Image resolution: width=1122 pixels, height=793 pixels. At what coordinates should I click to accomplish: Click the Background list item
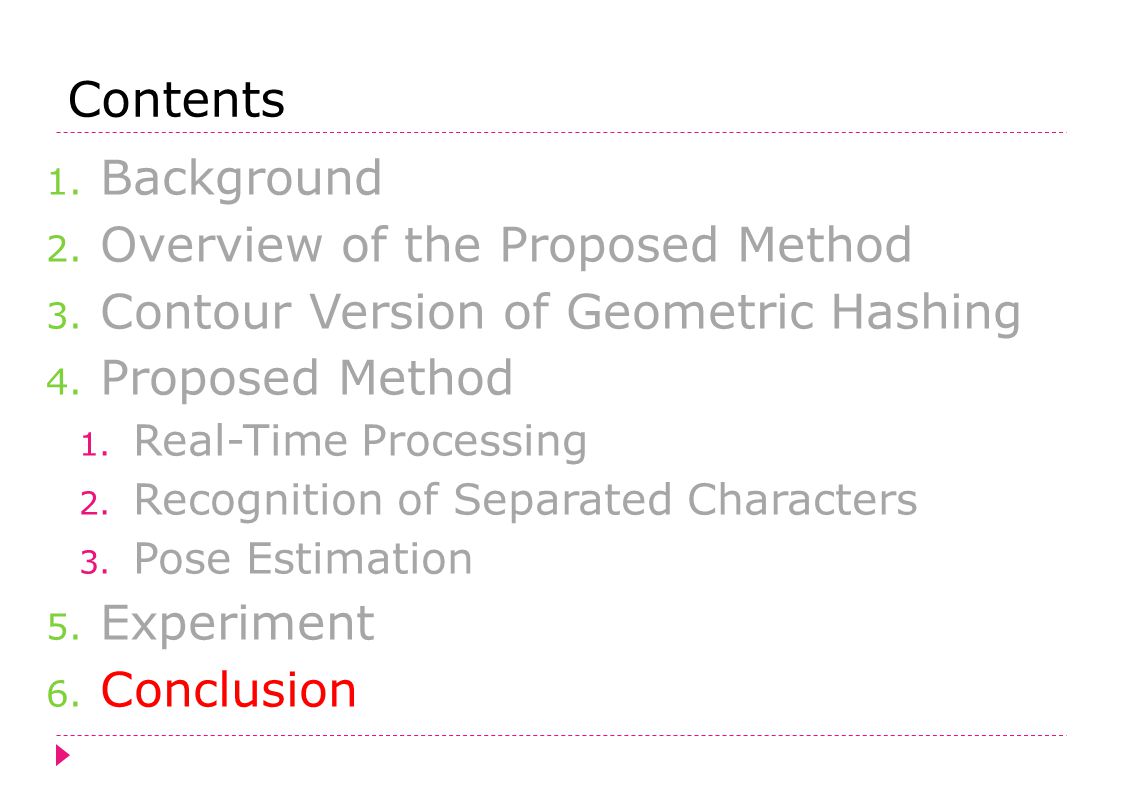[241, 177]
